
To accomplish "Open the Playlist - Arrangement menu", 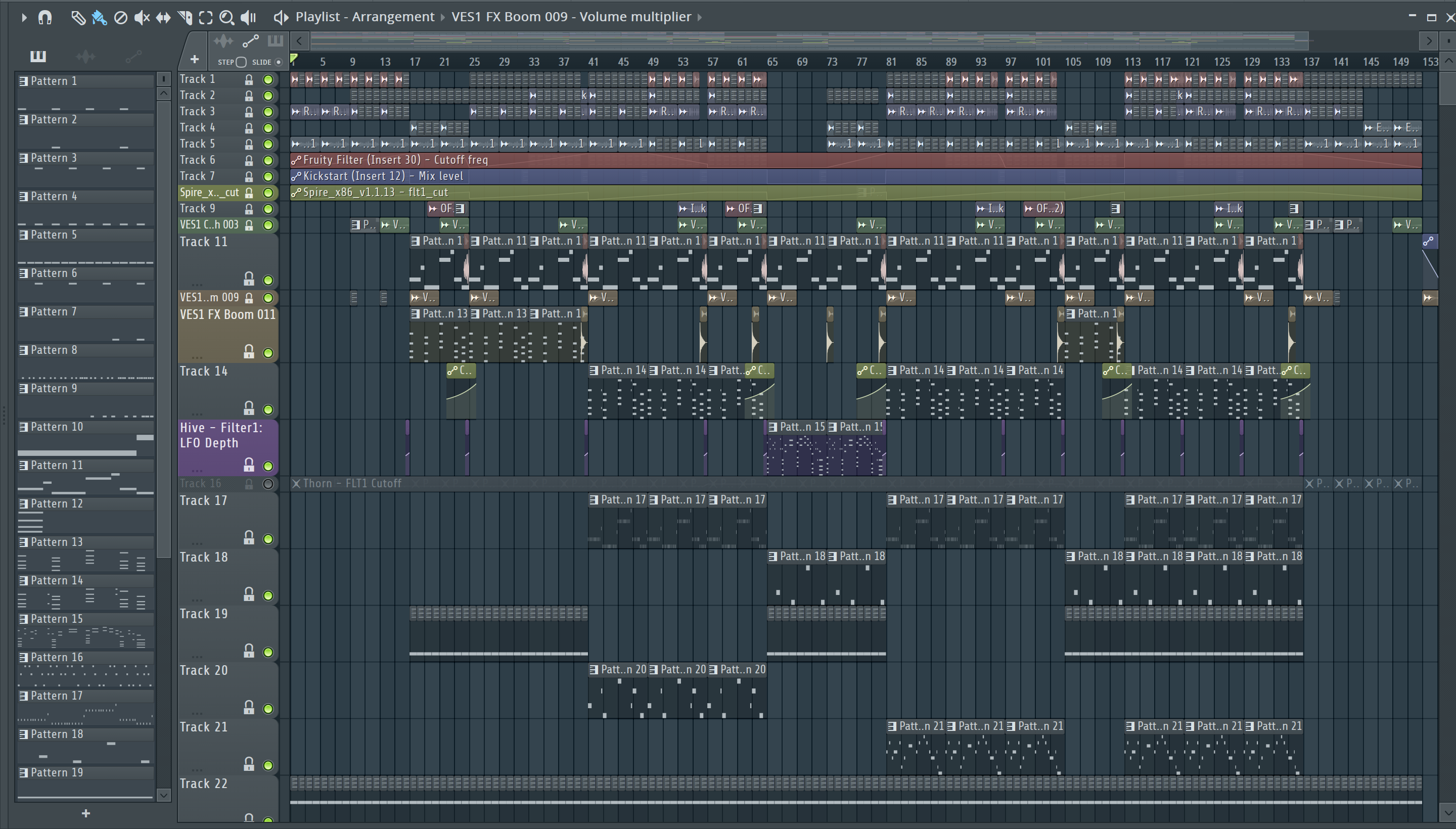I will (365, 17).
